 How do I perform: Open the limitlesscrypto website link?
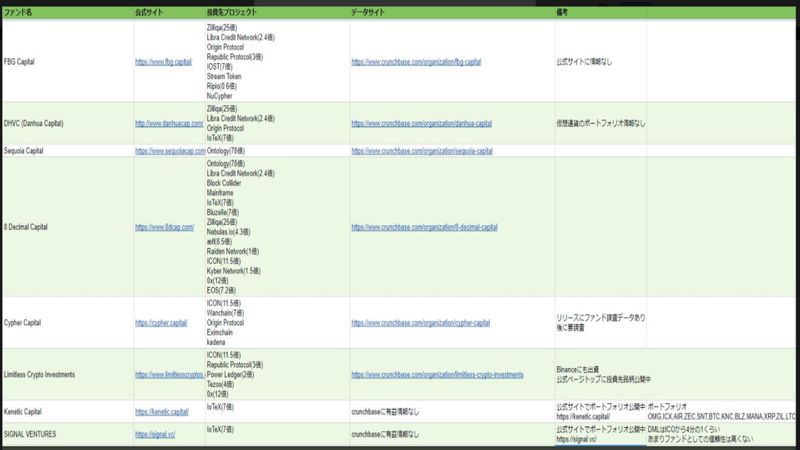tap(169, 375)
